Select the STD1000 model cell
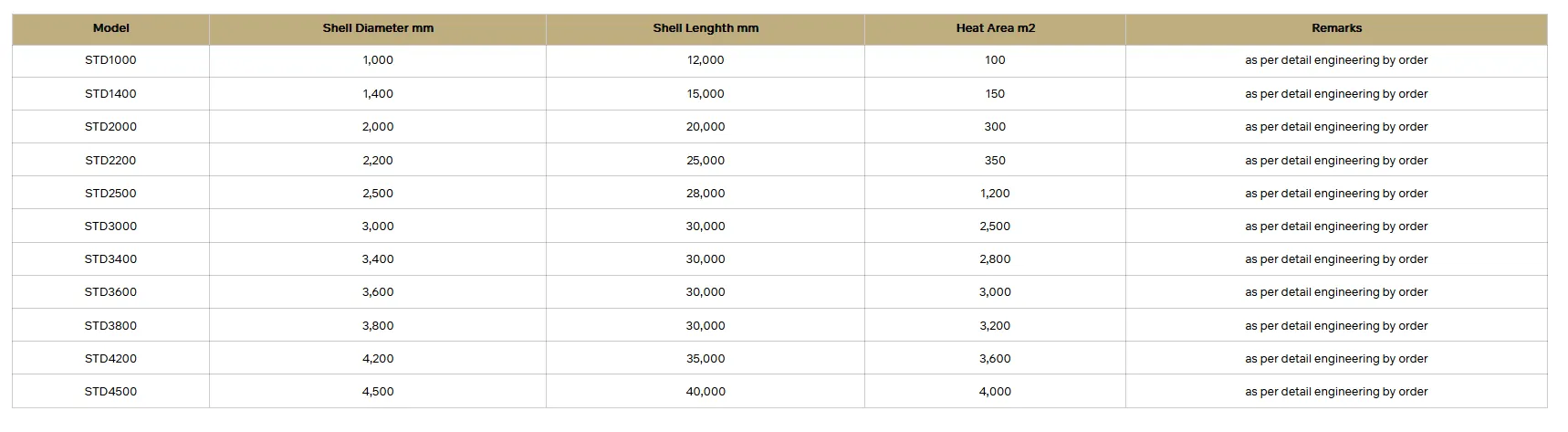The height and width of the screenshot is (432, 1568). [x=110, y=60]
